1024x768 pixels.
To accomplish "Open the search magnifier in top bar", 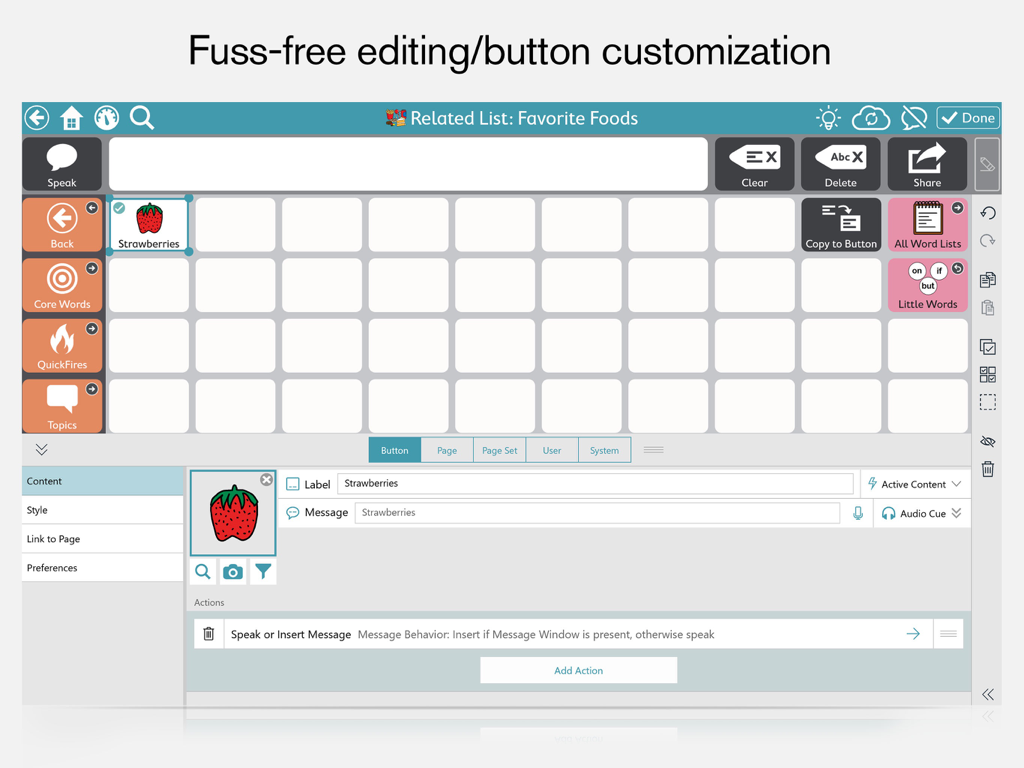I will tap(142, 118).
